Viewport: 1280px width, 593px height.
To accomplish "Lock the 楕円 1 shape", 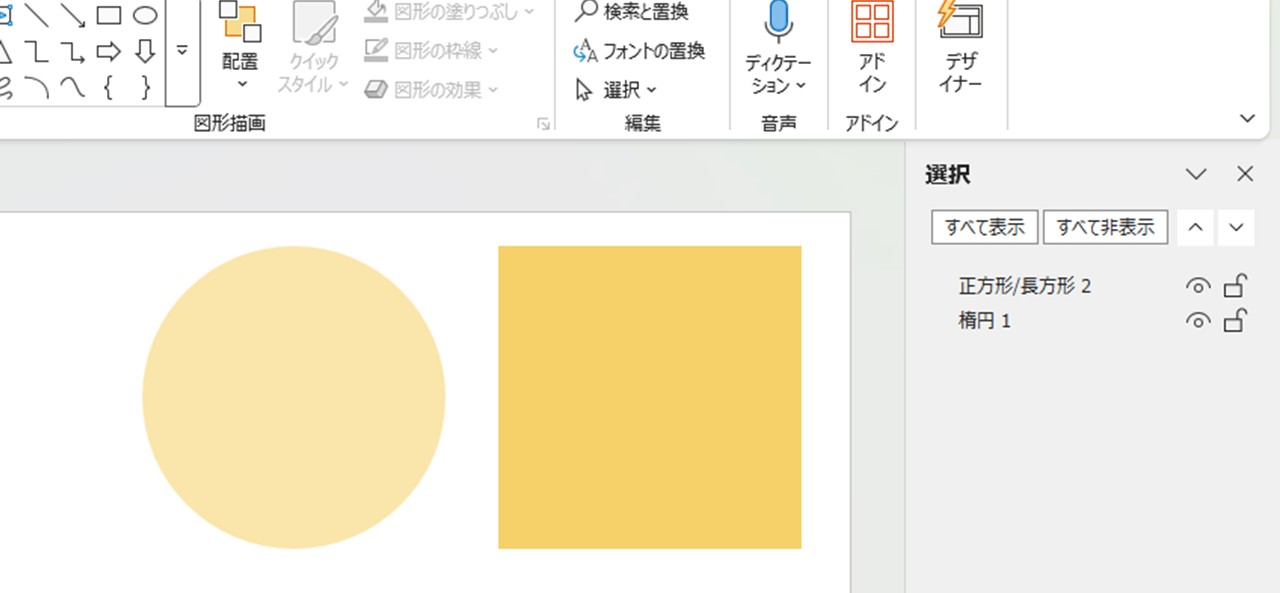I will [1234, 321].
